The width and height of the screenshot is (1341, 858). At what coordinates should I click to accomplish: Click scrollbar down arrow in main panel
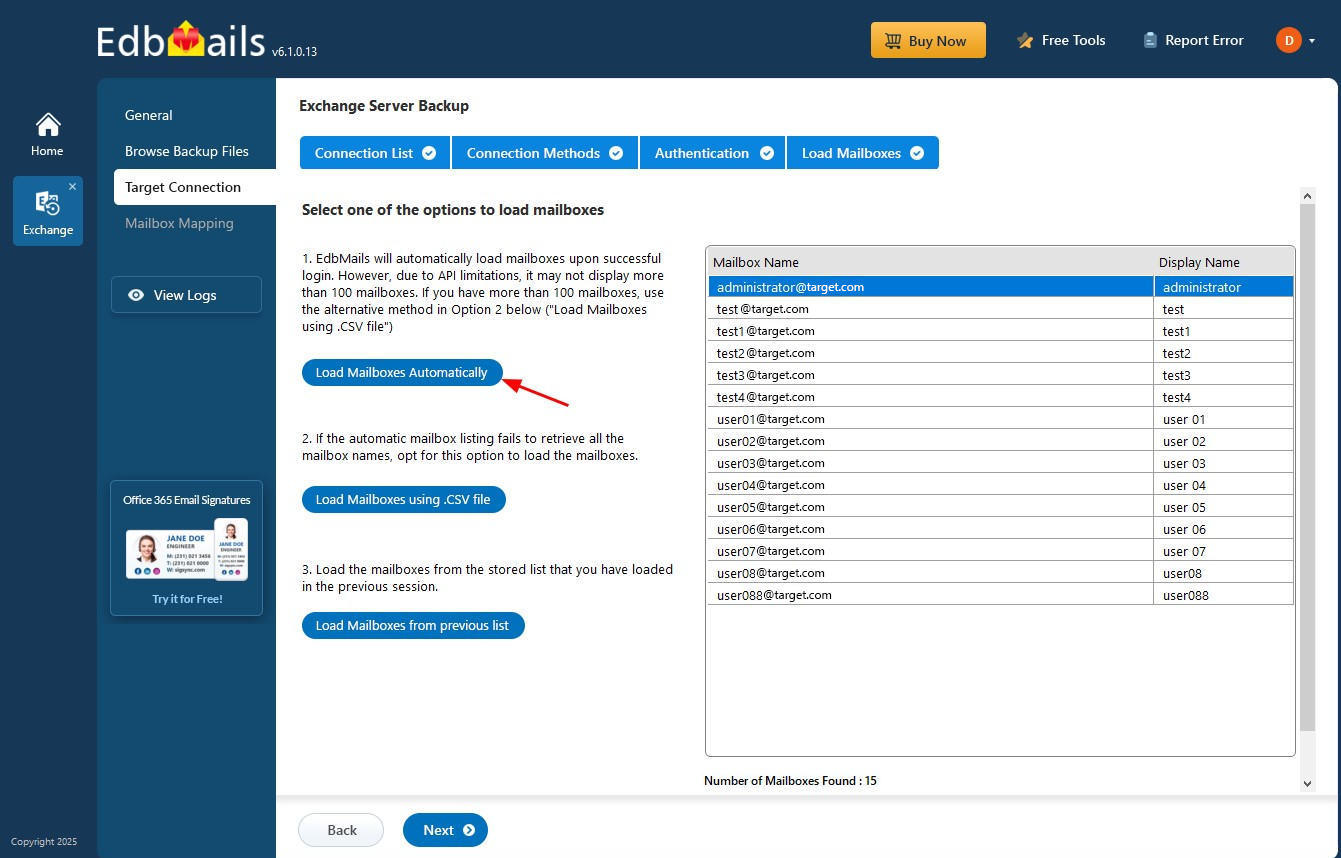point(1307,784)
